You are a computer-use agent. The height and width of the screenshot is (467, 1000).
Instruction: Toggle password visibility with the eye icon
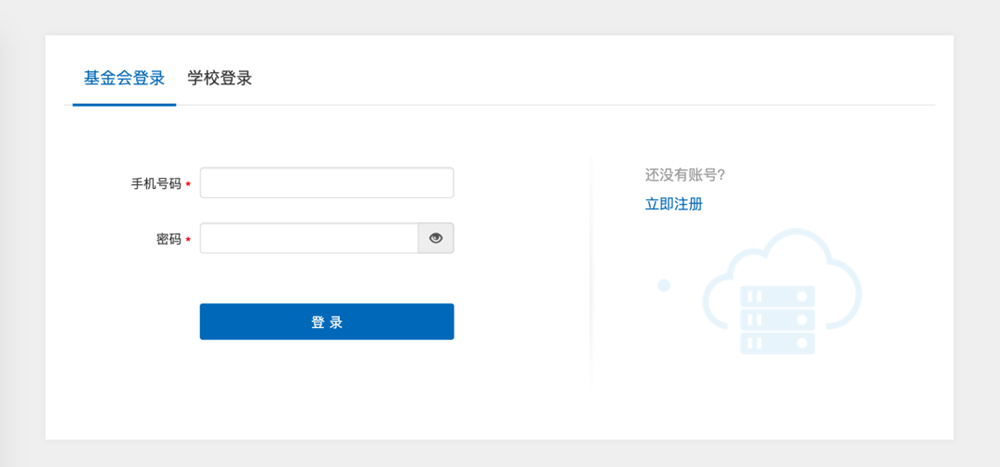436,238
